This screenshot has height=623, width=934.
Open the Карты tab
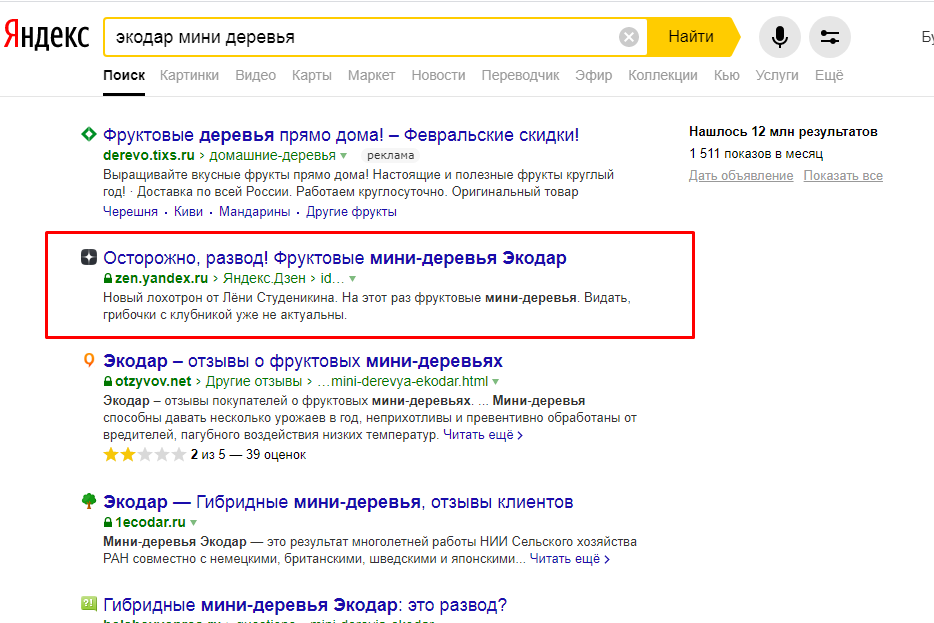pyautogui.click(x=312, y=76)
